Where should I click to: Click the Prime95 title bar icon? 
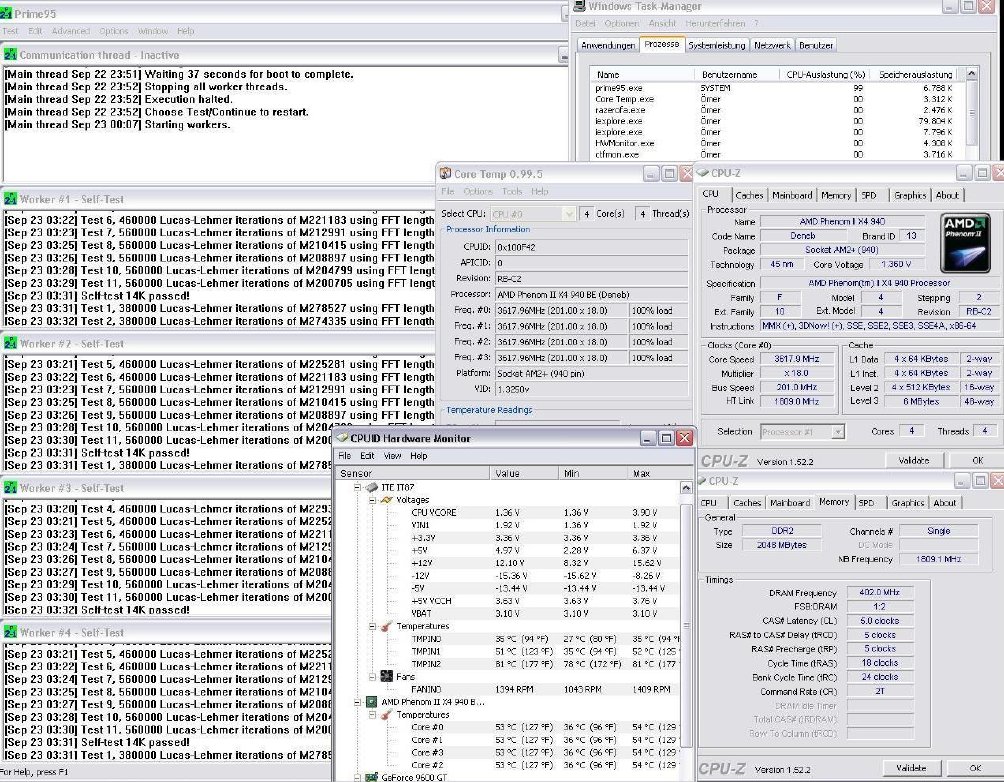click(x=6, y=13)
